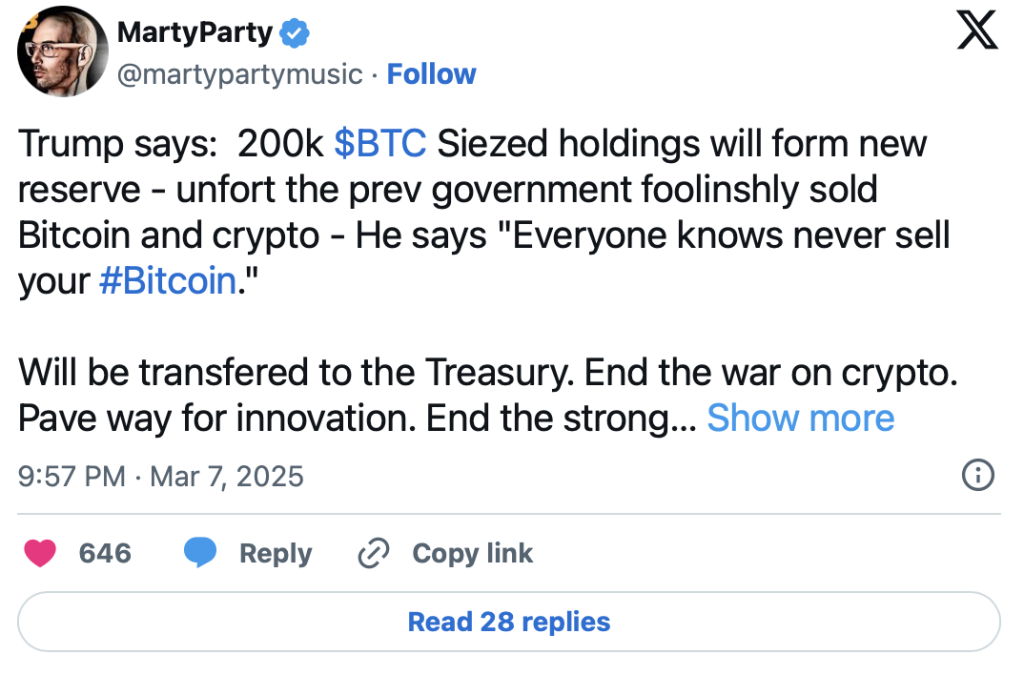
Task: Like the tweet with the heart icon
Action: pyautogui.click(x=40, y=553)
